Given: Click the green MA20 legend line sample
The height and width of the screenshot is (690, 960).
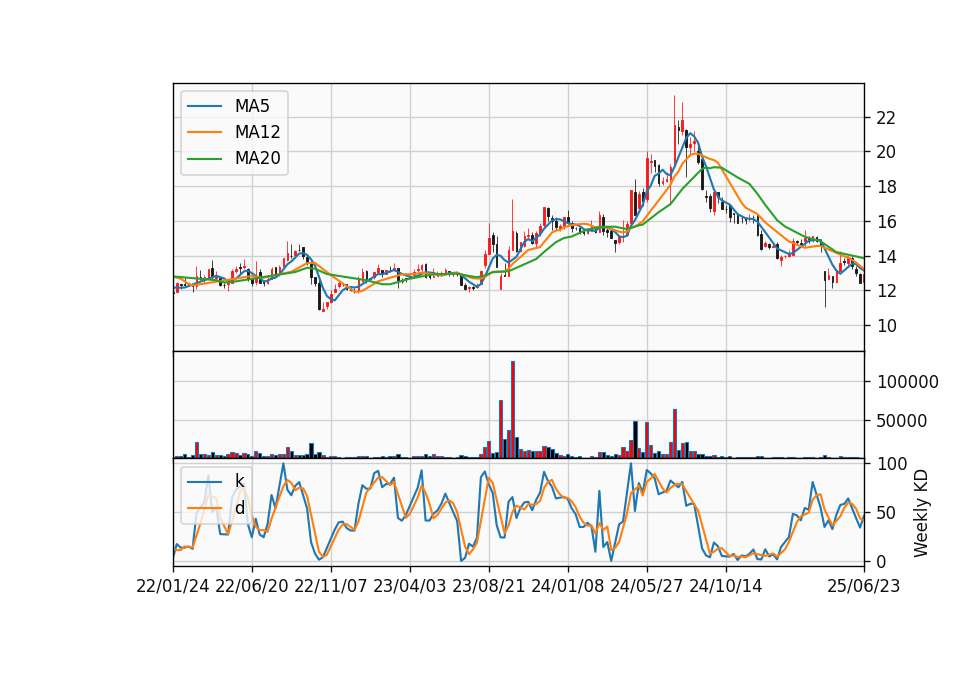Looking at the screenshot, I should tap(204, 158).
